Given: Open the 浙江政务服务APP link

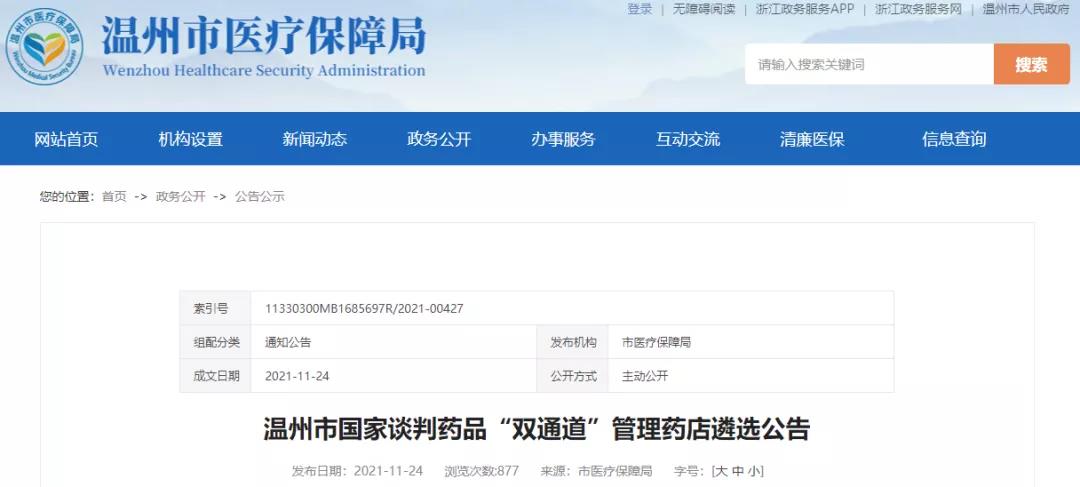Looking at the screenshot, I should click(804, 9).
